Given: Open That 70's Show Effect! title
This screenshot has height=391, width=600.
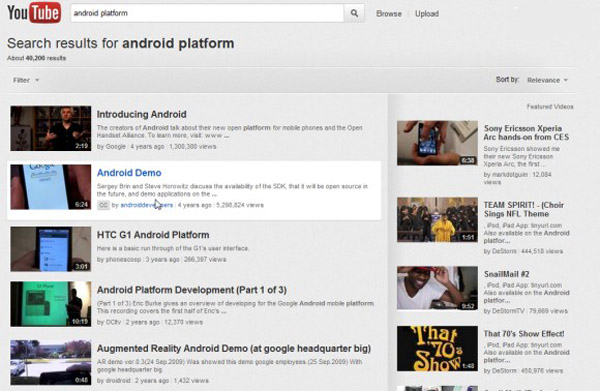Looking at the screenshot, I should click(x=524, y=334).
